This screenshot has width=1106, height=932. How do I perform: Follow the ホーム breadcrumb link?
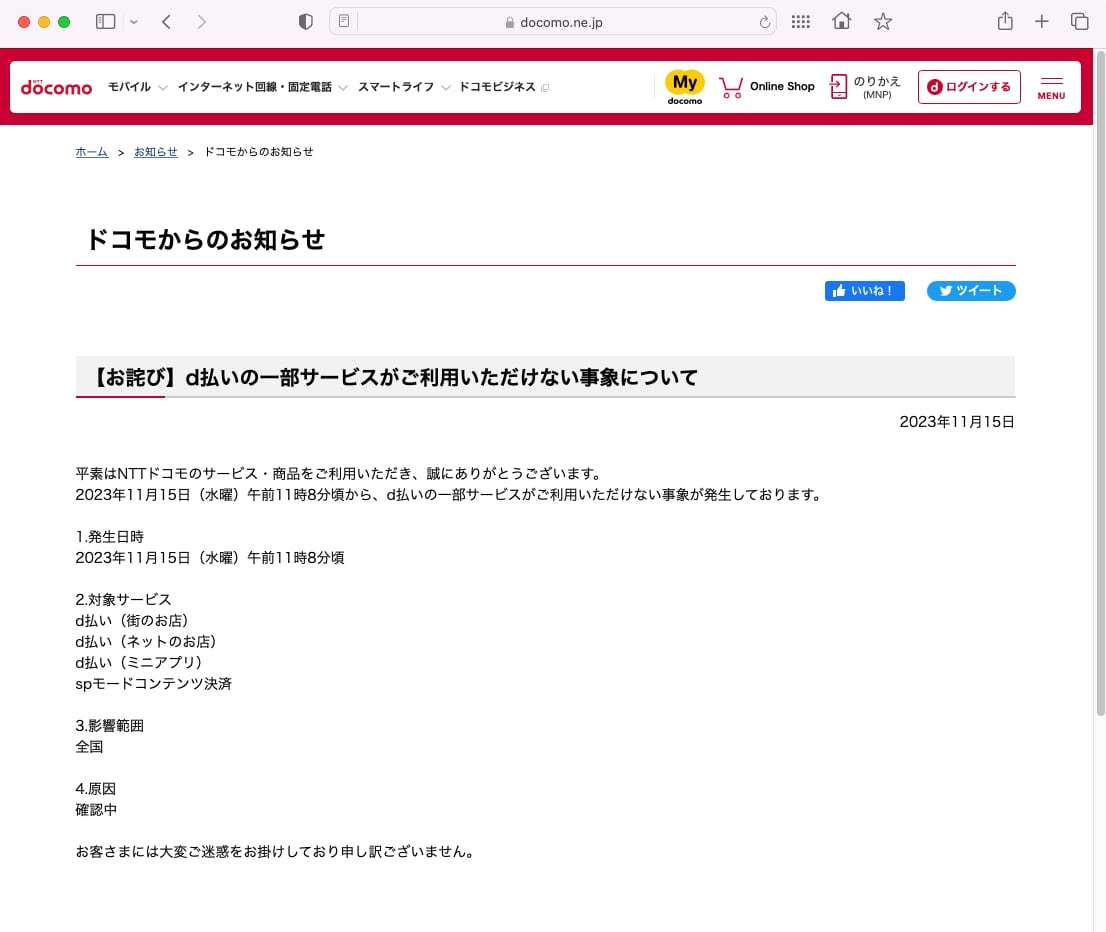tap(92, 152)
